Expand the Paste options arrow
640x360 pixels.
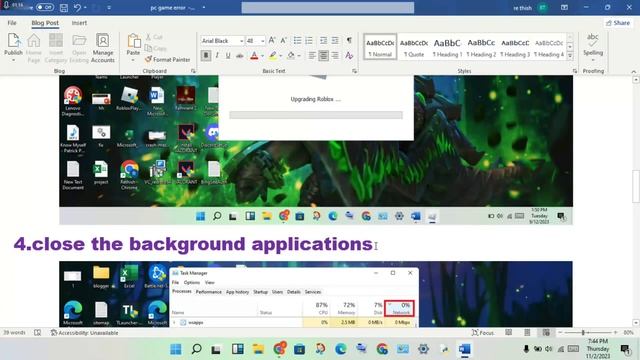pyautogui.click(x=133, y=60)
